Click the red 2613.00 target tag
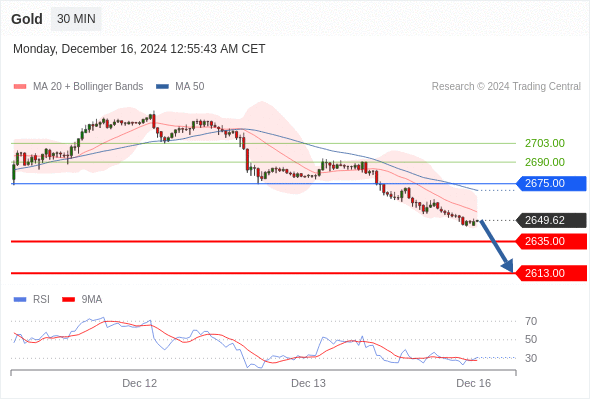The width and height of the screenshot is (590, 400). click(551, 273)
